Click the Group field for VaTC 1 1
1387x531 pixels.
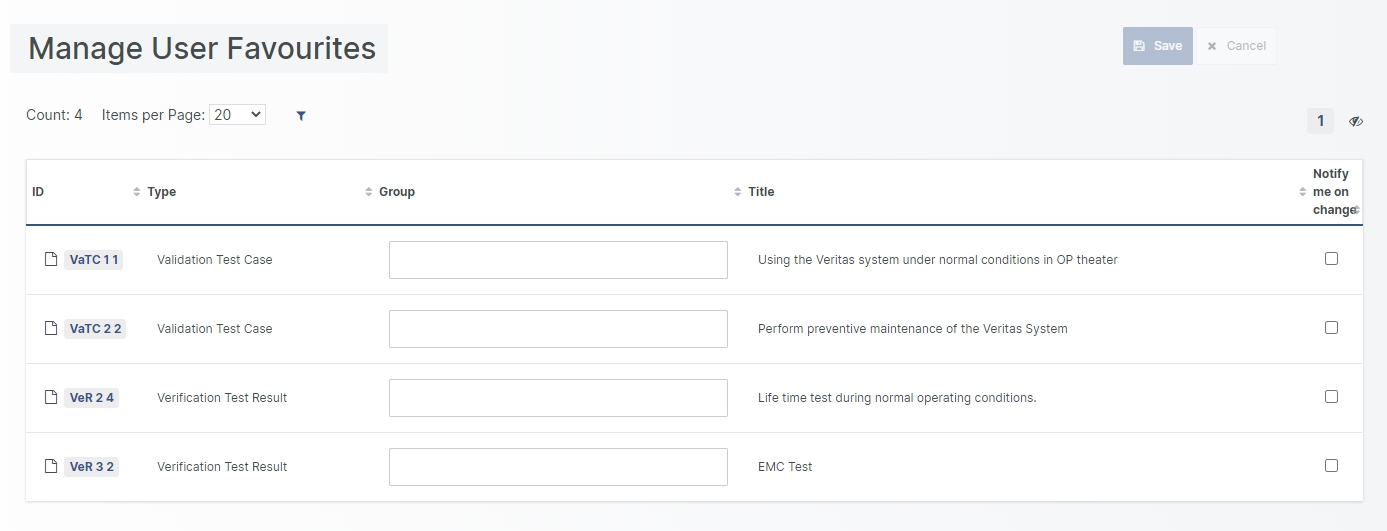click(558, 260)
